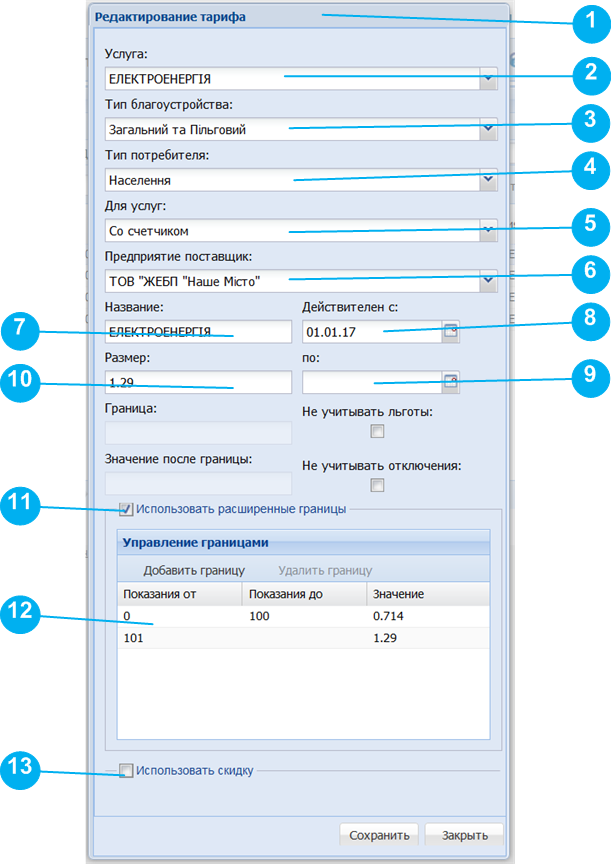Click the Размер input field
This screenshot has width=611, height=865.
[198, 382]
